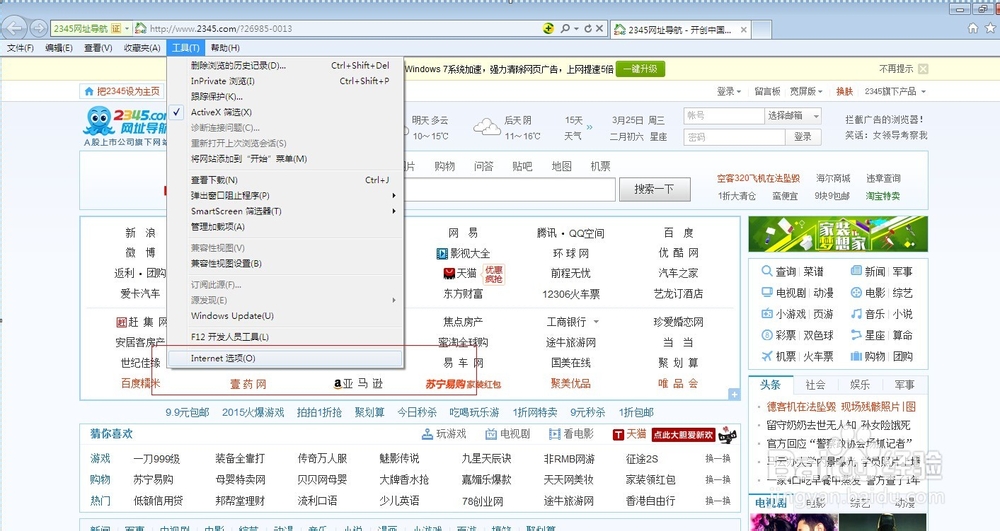
Task: Open 文件(F) menu
Action: (20, 48)
